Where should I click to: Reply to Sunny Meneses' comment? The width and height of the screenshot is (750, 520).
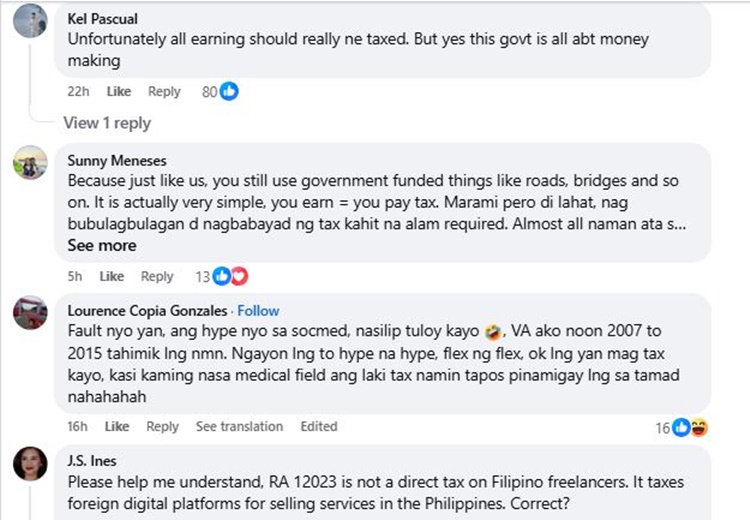(x=157, y=276)
